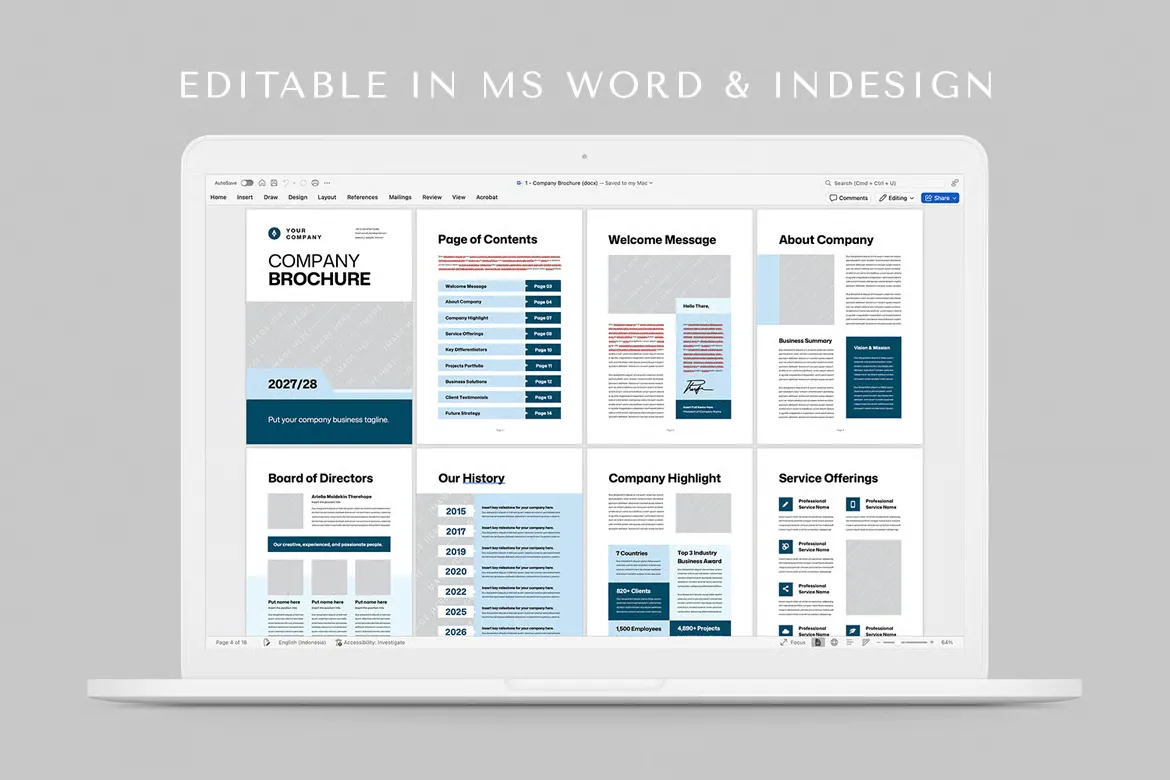
Task: Click the spelling proofing icon in status bar
Action: pos(266,642)
